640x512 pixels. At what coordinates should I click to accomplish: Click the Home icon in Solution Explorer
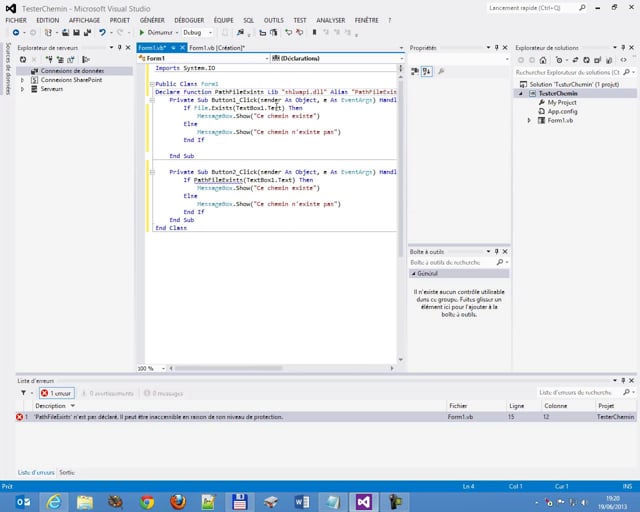pyautogui.click(x=543, y=60)
